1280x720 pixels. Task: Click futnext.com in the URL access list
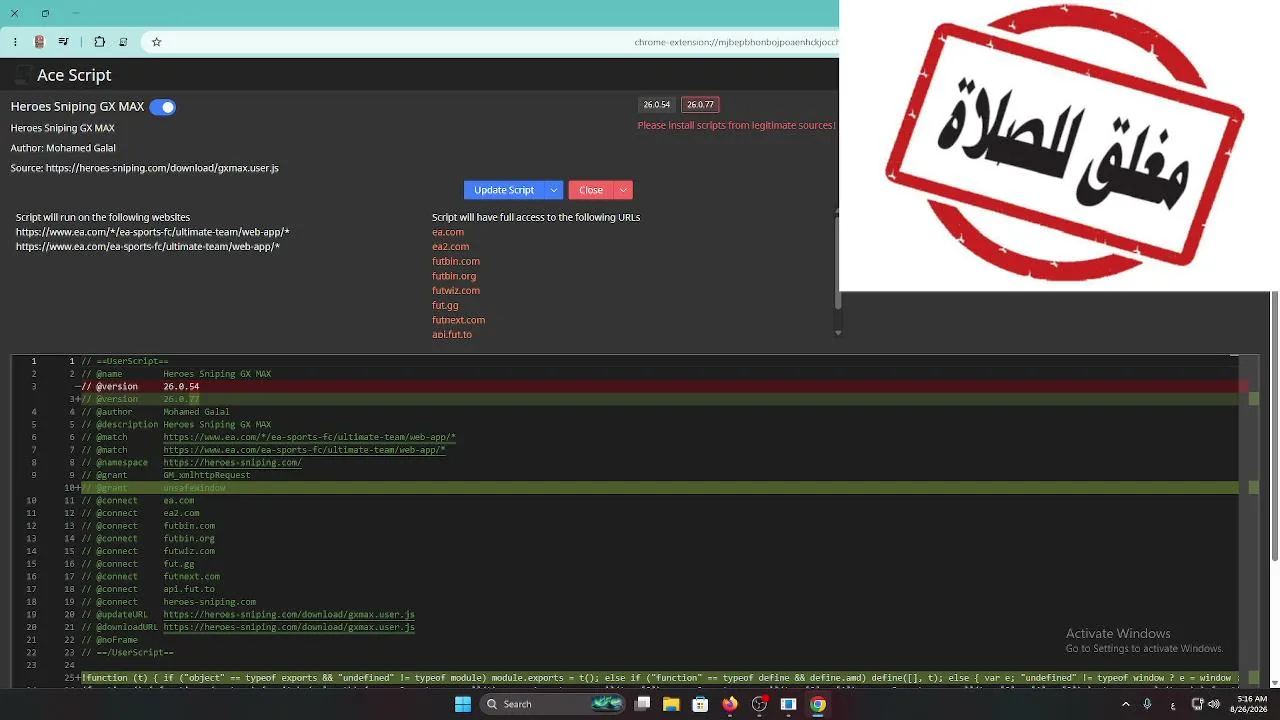coord(459,320)
